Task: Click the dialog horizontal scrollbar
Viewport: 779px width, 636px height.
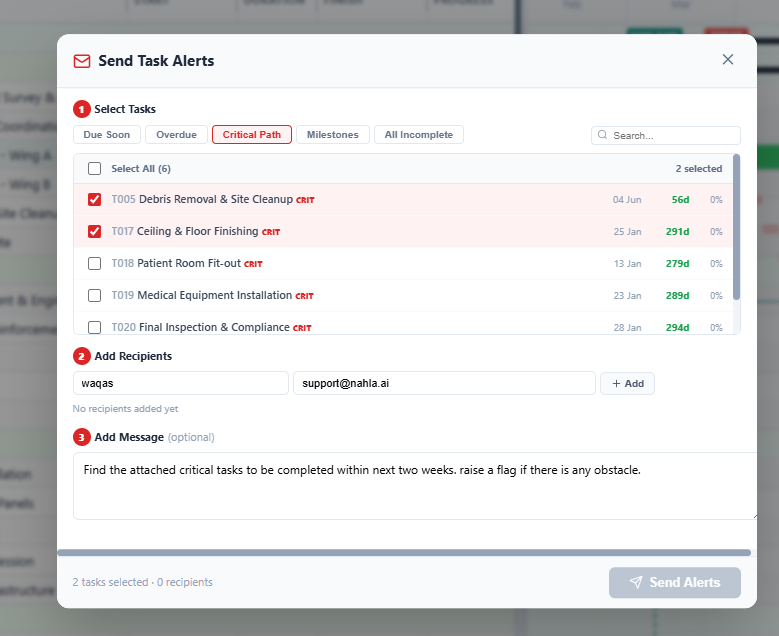Action: coord(404,553)
